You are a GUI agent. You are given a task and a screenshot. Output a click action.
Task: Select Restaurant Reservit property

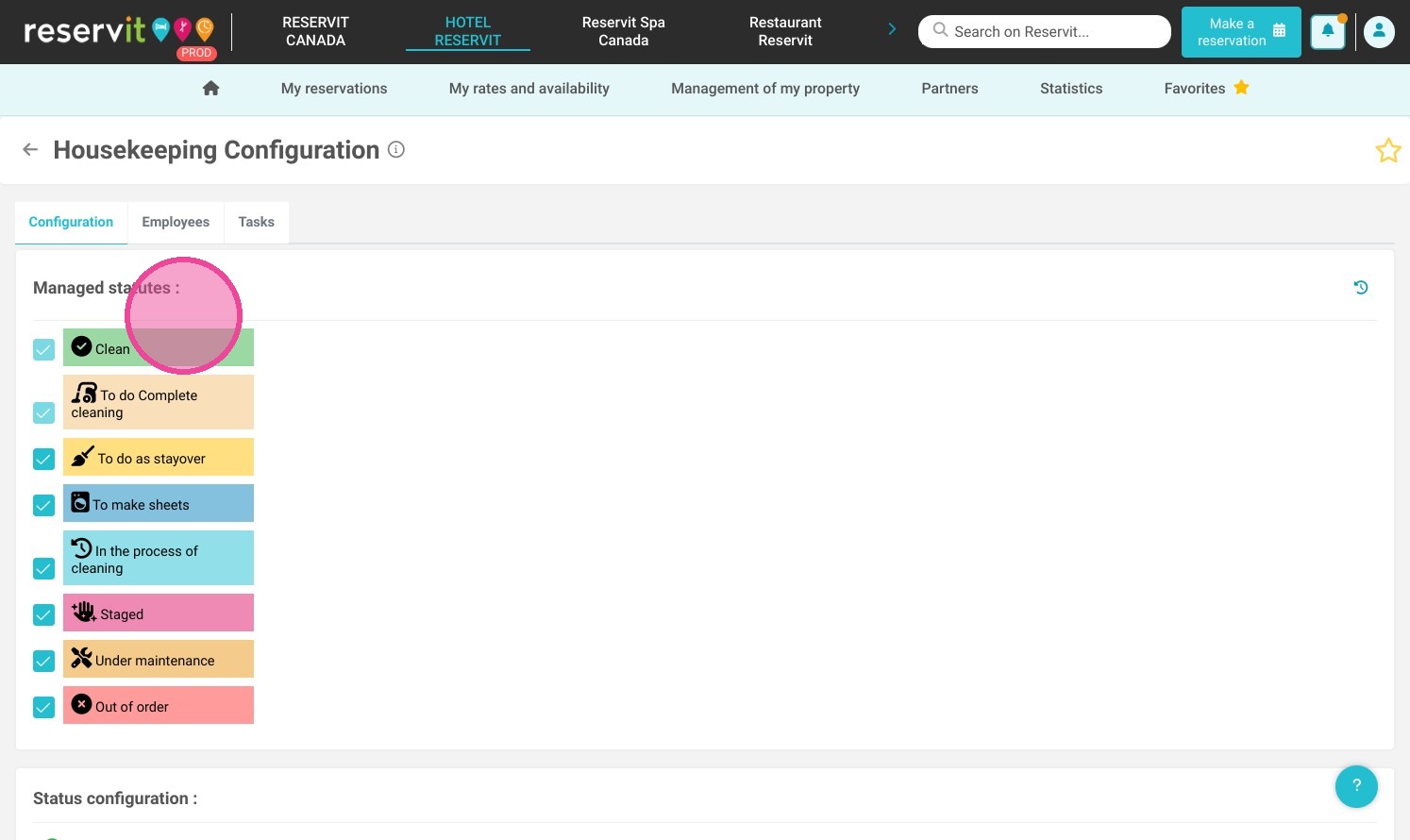point(785,31)
